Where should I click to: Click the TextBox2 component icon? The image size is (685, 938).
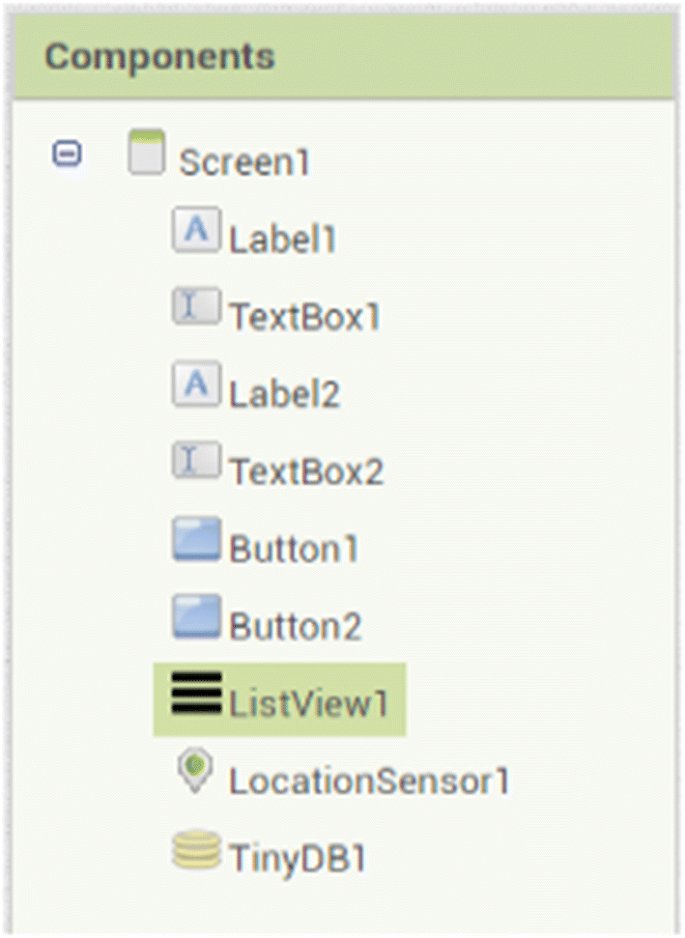(194, 461)
